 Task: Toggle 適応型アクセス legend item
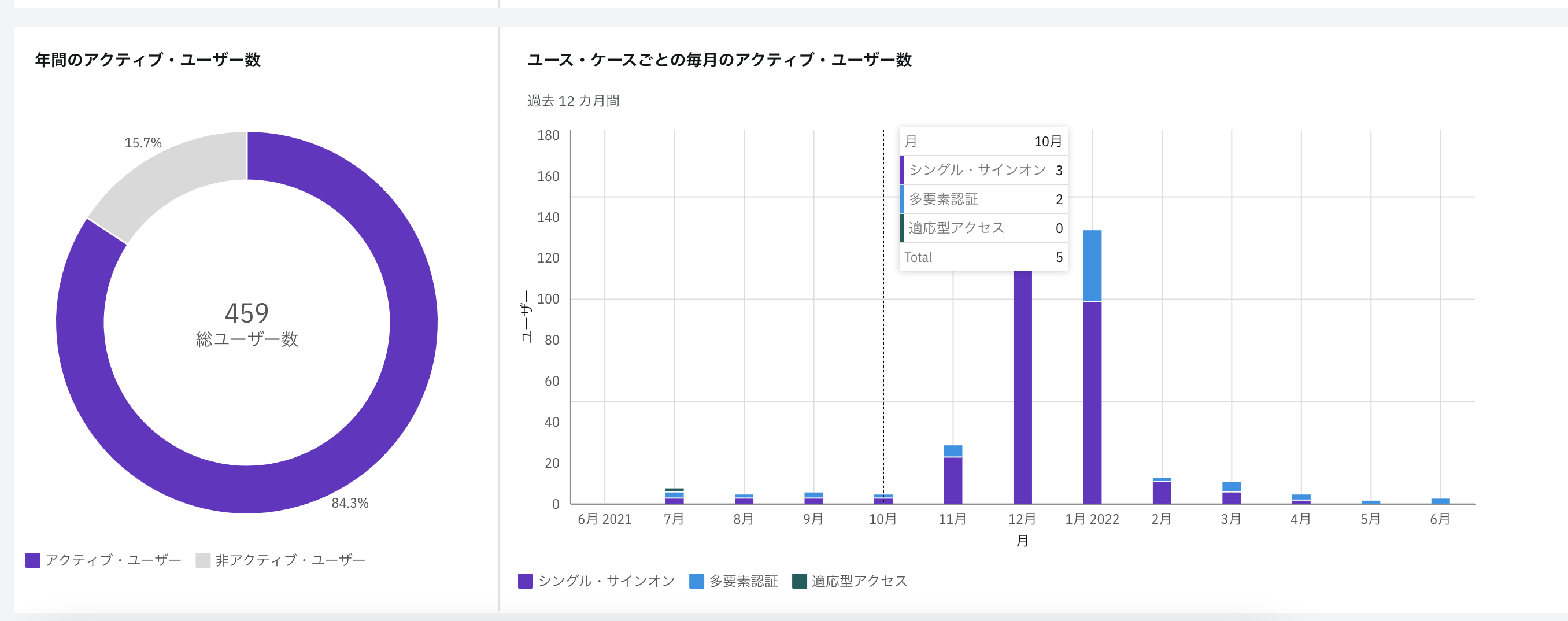pyautogui.click(x=850, y=581)
